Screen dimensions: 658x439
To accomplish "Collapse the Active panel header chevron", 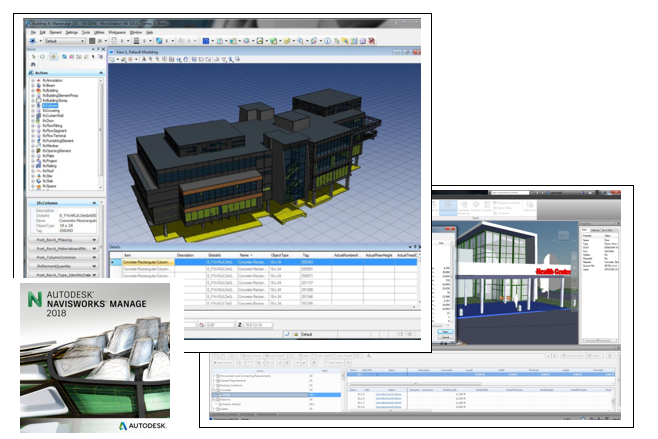I will tap(101, 73).
